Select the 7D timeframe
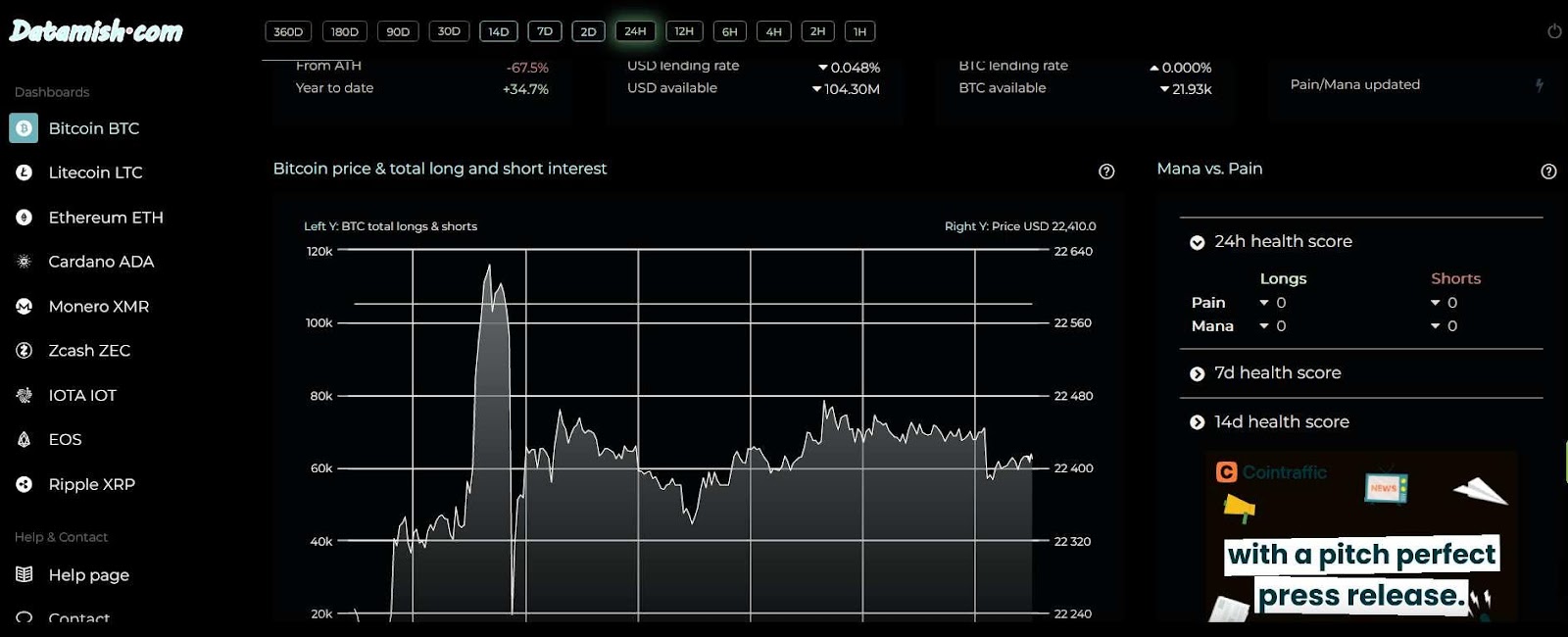This screenshot has height=637, width=1568. point(545,31)
